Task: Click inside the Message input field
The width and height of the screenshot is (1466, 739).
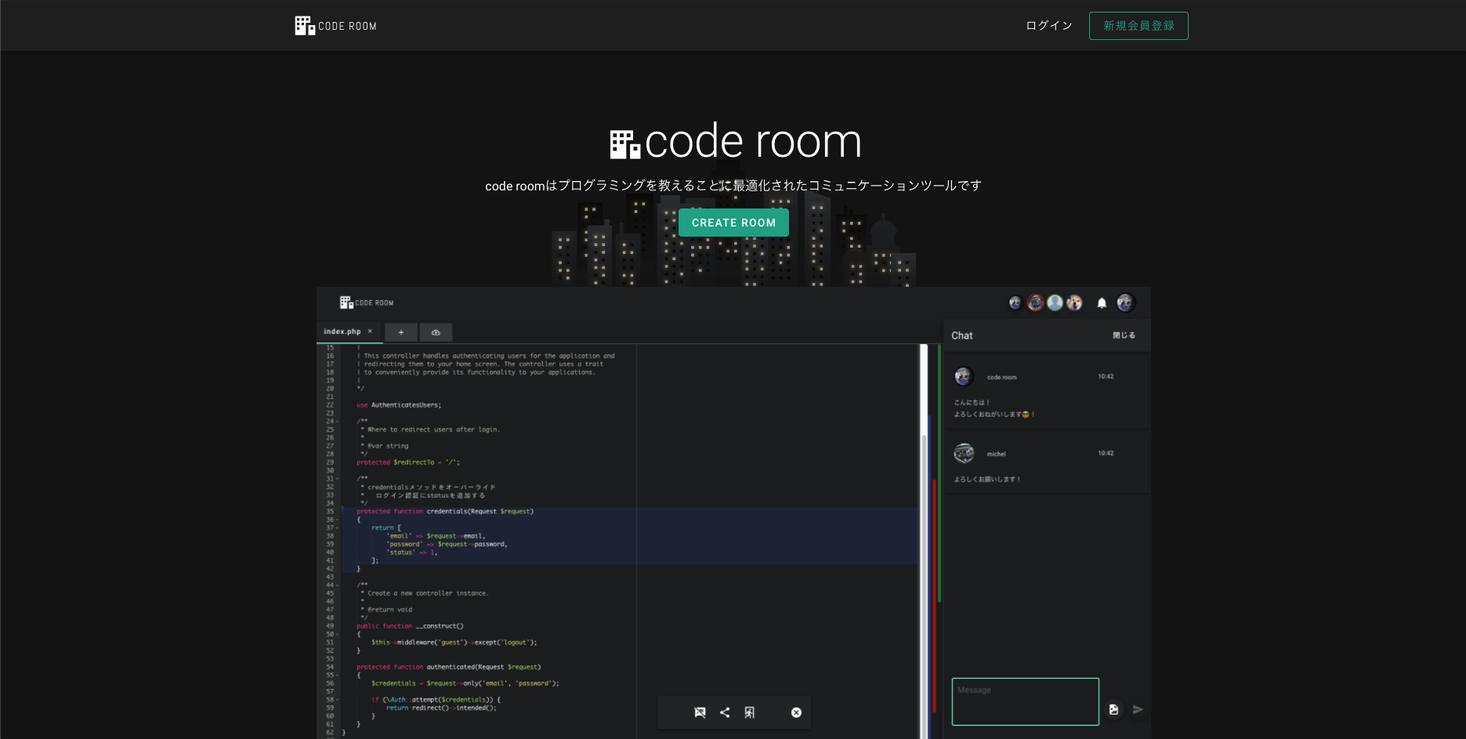Action: pyautogui.click(x=1024, y=700)
